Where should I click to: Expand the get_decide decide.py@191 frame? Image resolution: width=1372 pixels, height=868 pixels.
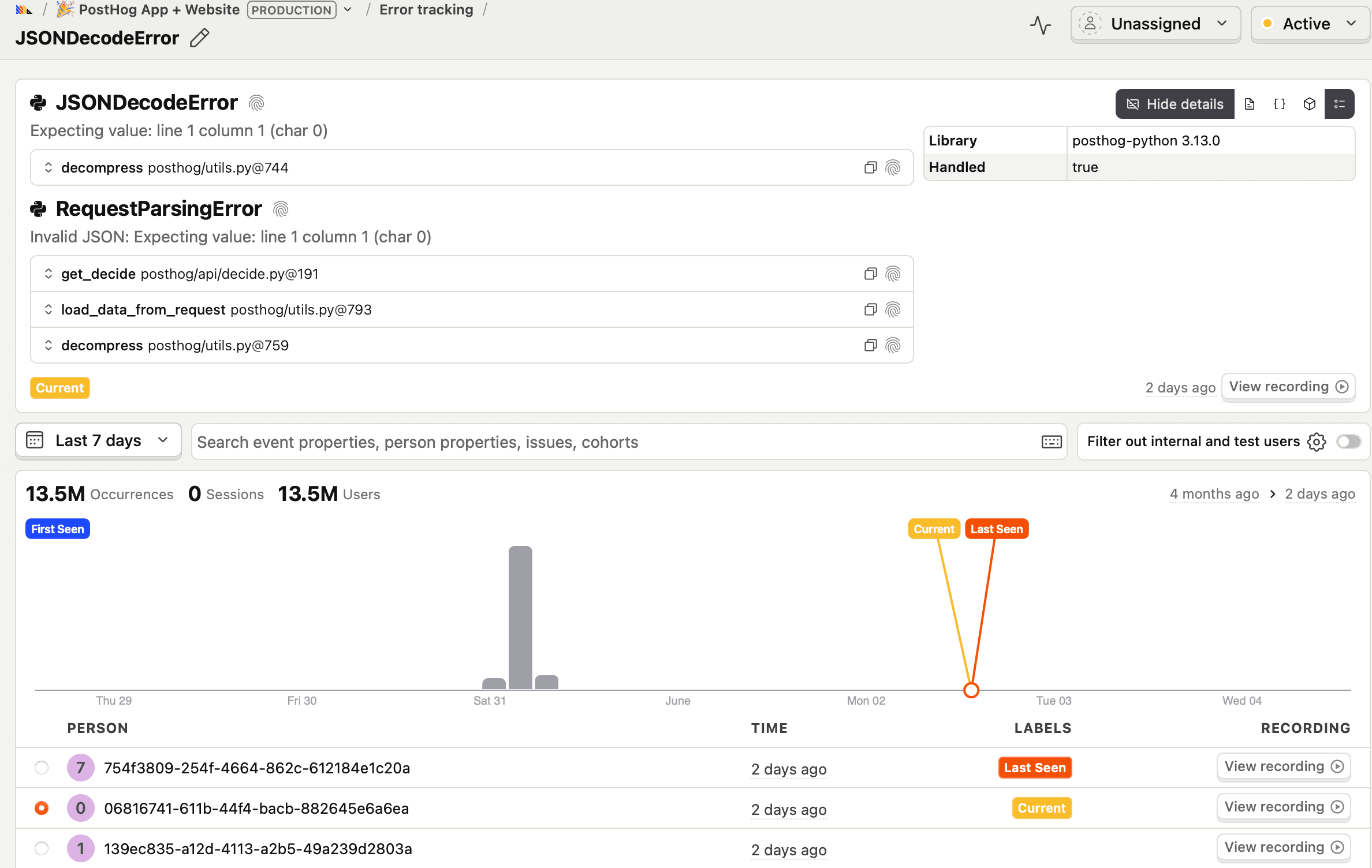[x=49, y=274]
